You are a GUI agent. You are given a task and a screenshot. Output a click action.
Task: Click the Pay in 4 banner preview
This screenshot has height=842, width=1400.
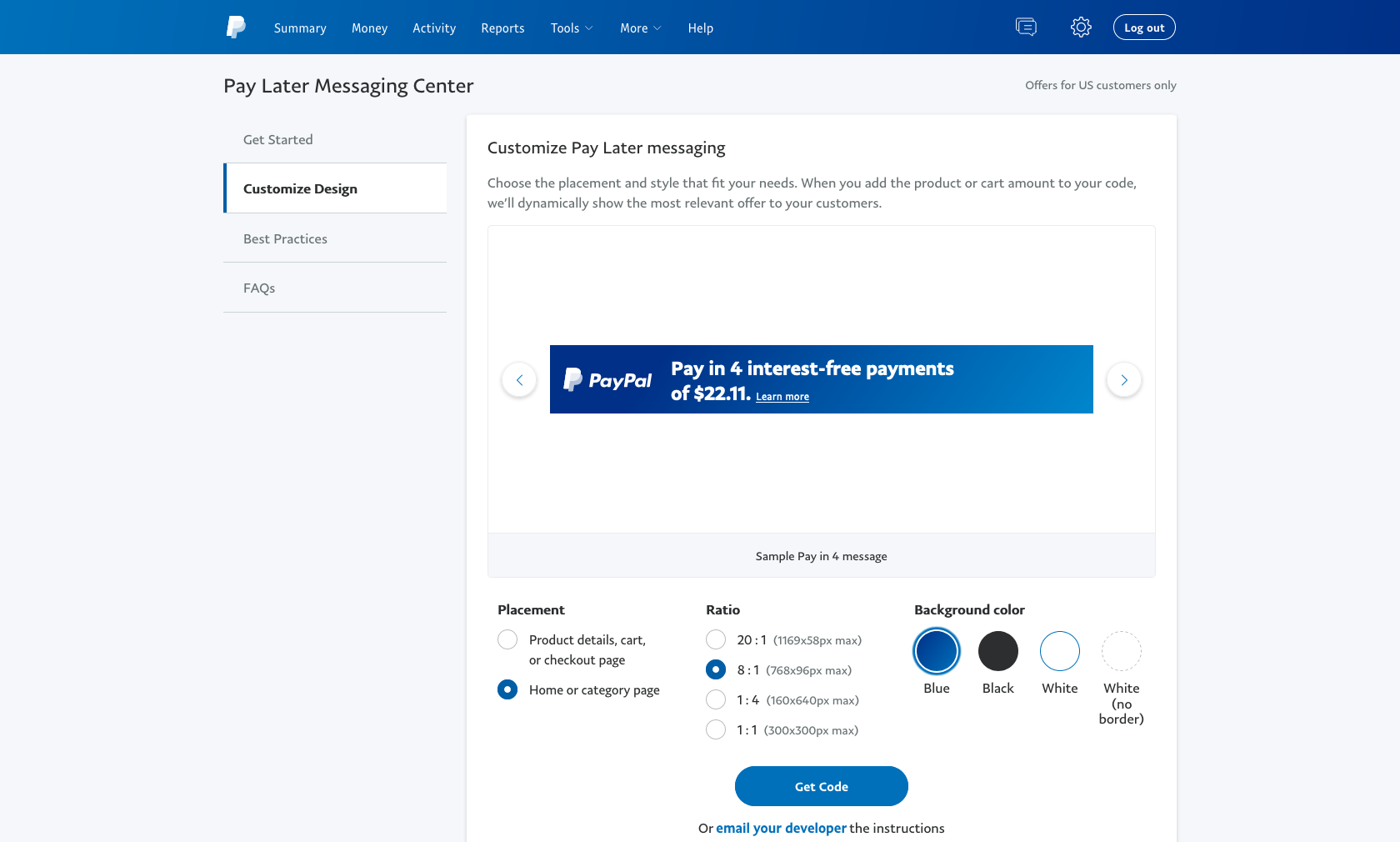[x=822, y=379]
